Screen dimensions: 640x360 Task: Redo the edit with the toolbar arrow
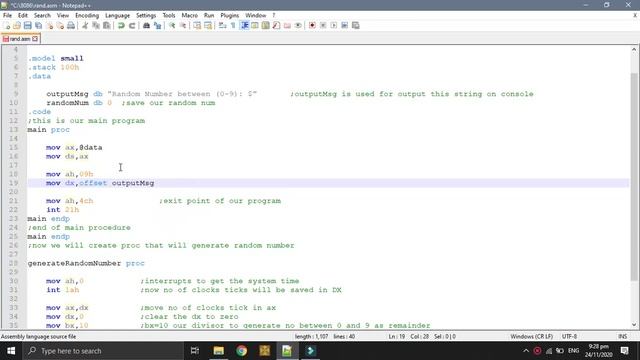pyautogui.click(x=132, y=26)
